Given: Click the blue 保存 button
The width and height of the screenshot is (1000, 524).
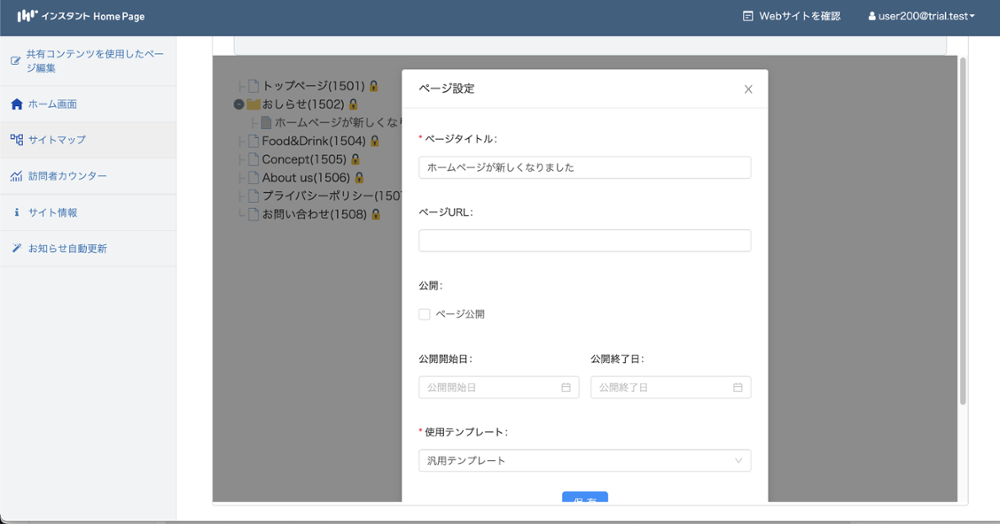Looking at the screenshot, I should coord(584,499).
